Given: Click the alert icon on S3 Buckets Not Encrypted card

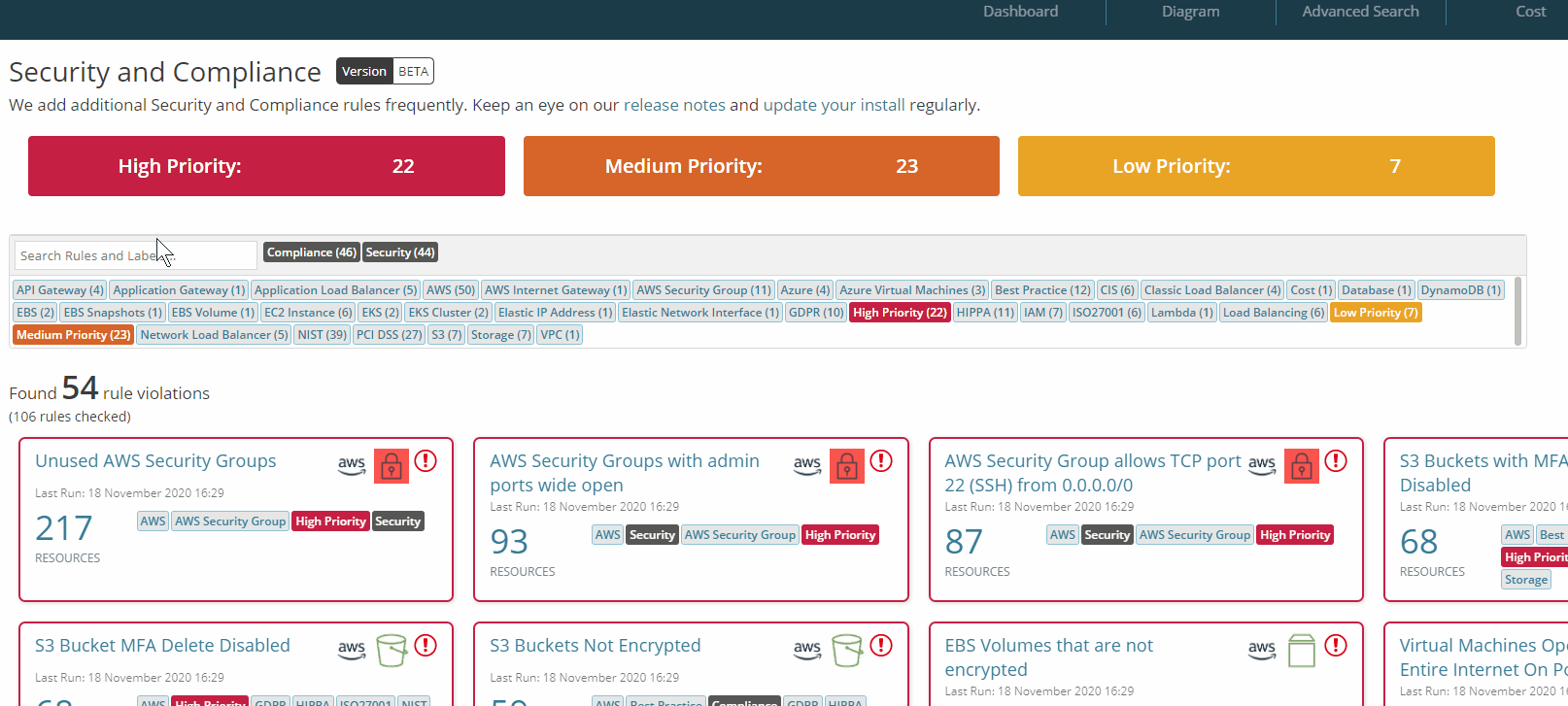Looking at the screenshot, I should pos(881,646).
